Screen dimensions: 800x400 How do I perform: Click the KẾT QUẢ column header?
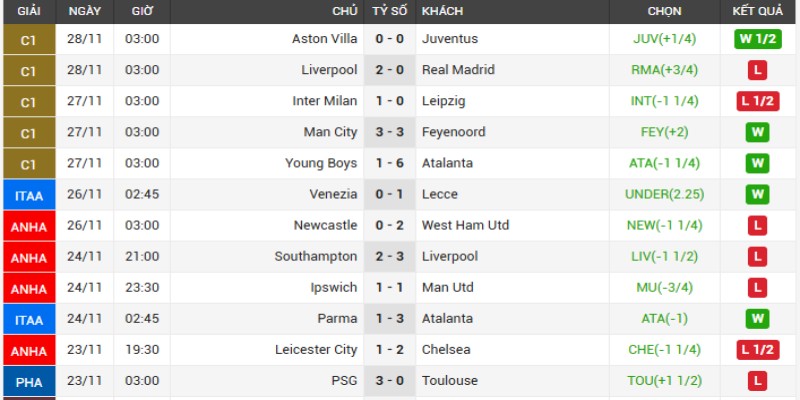point(758,11)
